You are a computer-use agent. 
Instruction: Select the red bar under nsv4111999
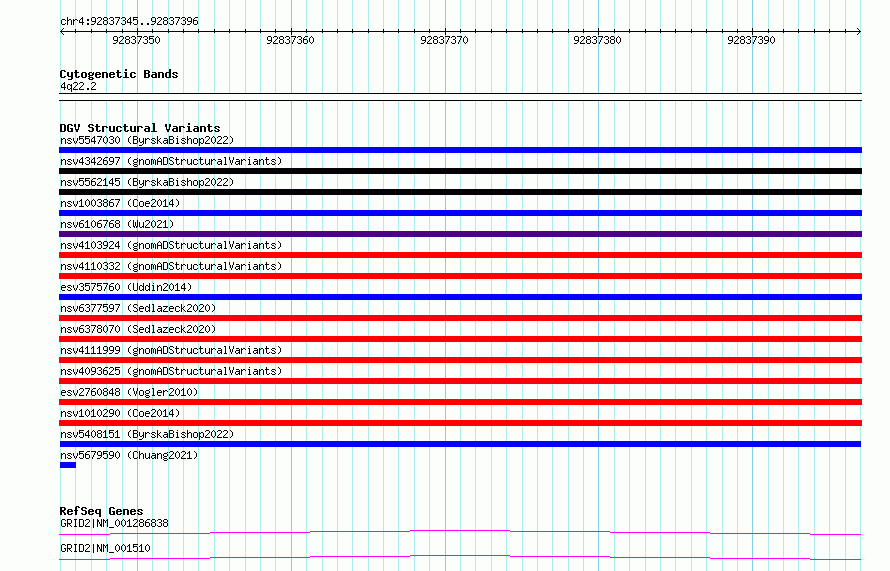tap(460, 360)
